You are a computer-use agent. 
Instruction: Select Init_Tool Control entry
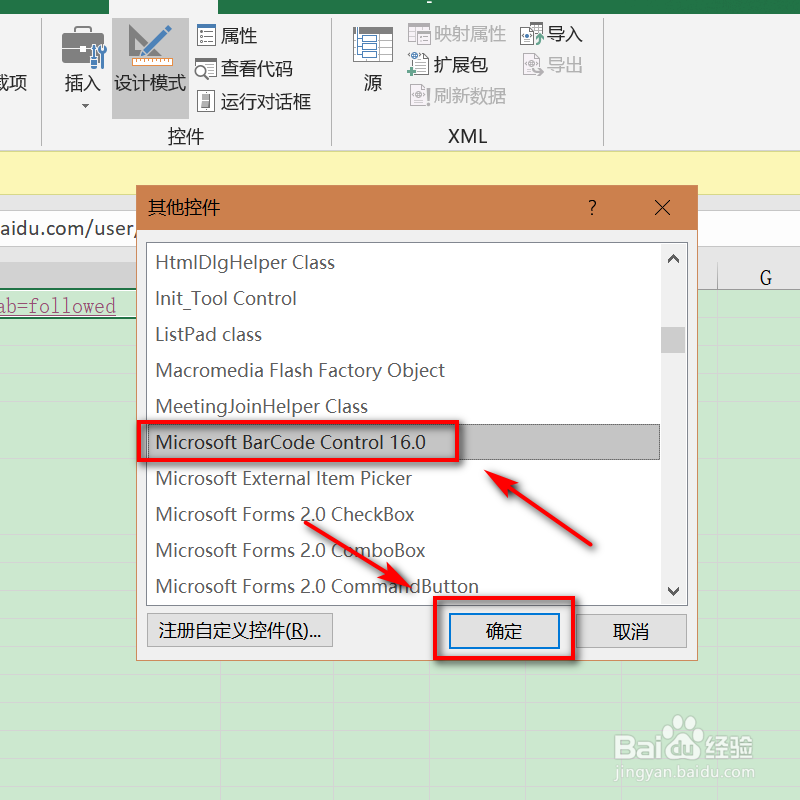click(403, 298)
